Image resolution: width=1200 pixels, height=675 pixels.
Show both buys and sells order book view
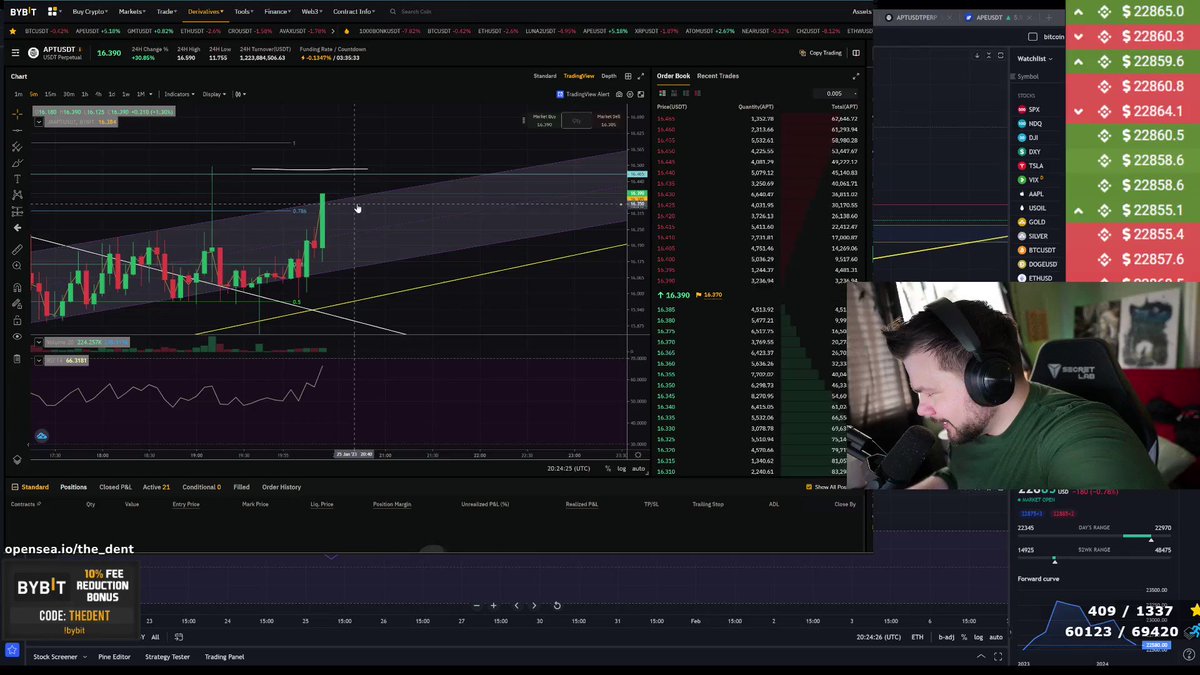pos(662,93)
